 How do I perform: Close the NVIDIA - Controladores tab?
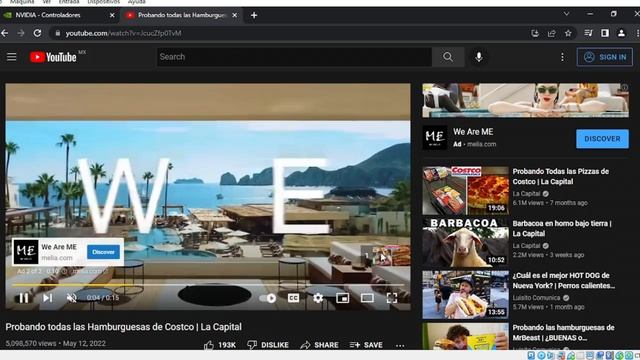point(112,15)
